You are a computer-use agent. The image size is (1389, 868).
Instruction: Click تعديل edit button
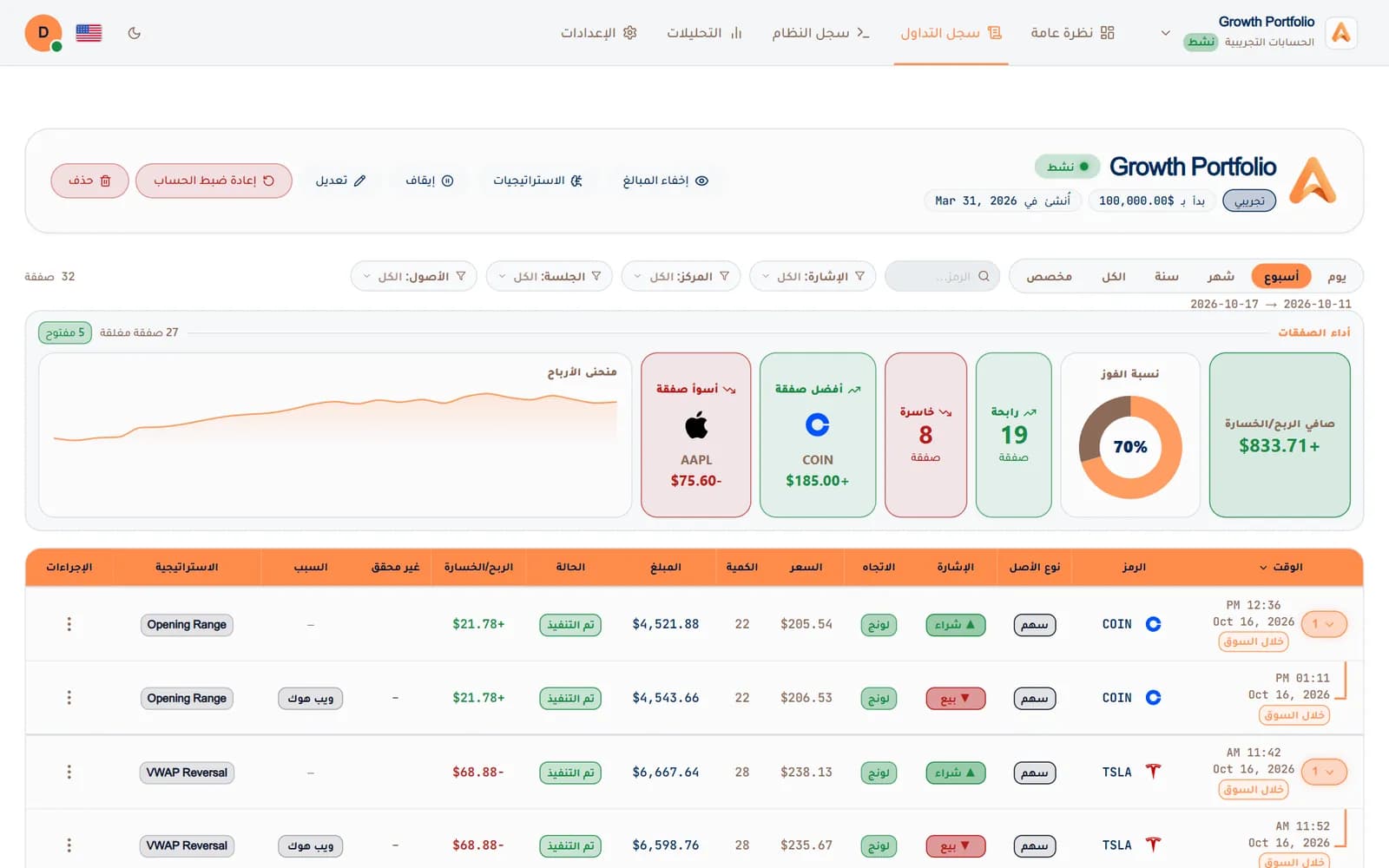pyautogui.click(x=340, y=181)
